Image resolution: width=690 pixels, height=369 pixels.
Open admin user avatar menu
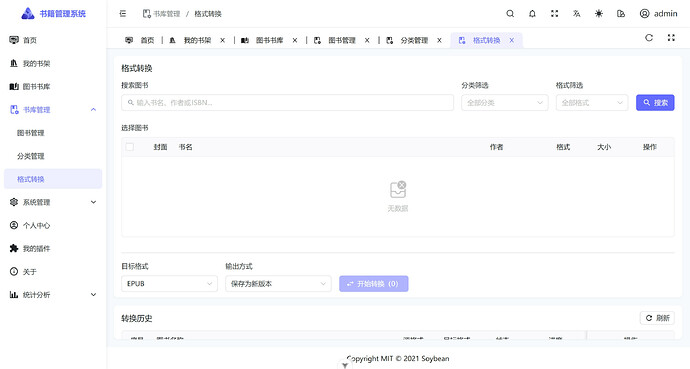click(658, 14)
